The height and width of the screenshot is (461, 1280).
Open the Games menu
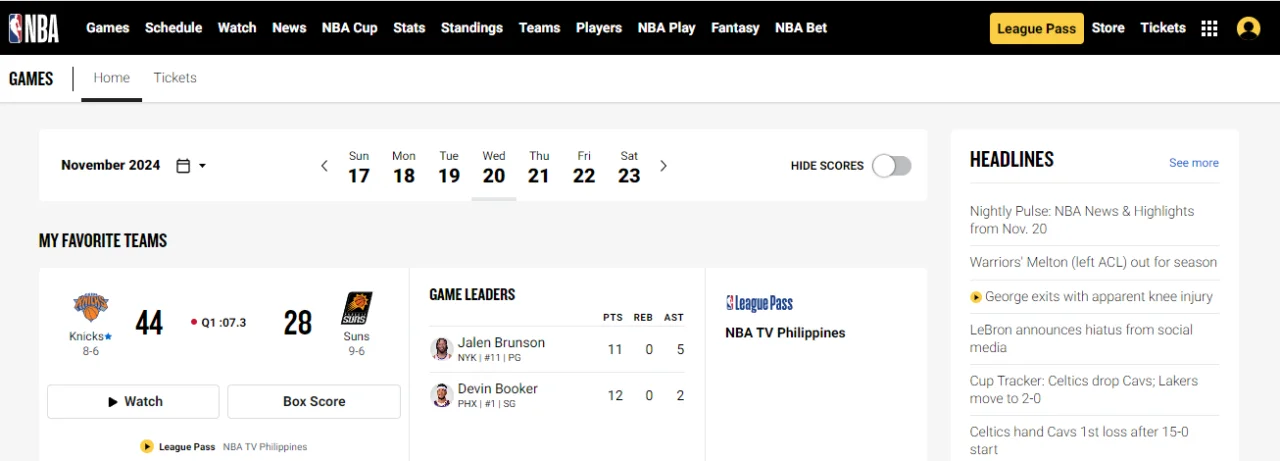point(108,28)
